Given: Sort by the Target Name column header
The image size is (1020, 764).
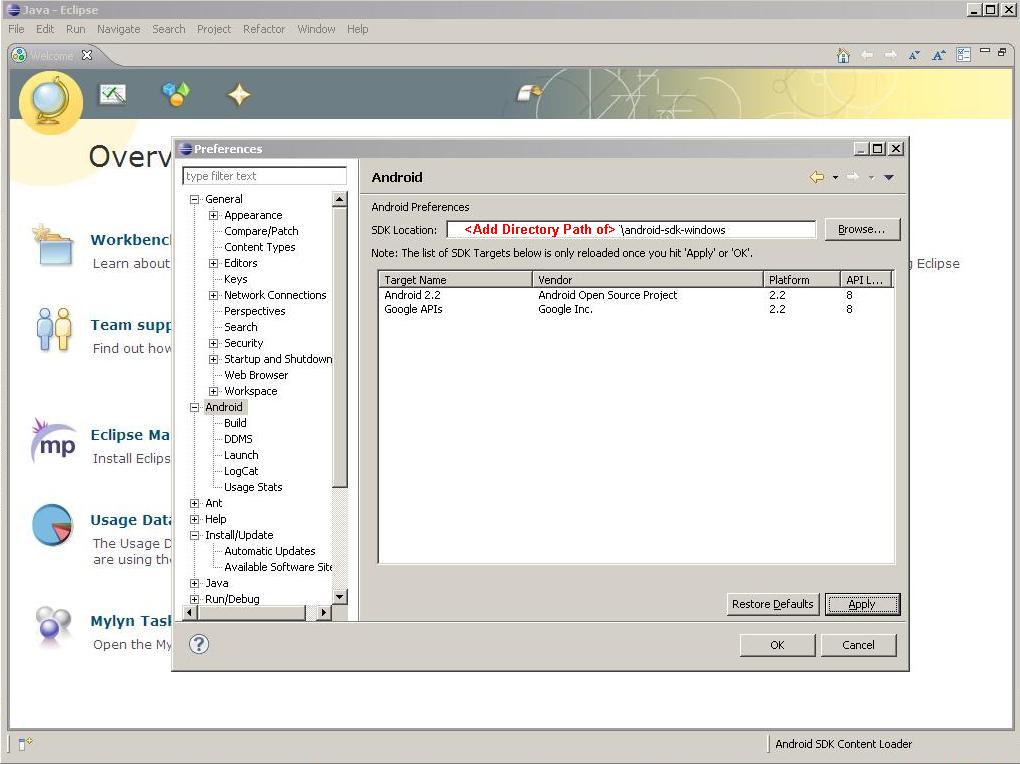Looking at the screenshot, I should [x=455, y=280].
